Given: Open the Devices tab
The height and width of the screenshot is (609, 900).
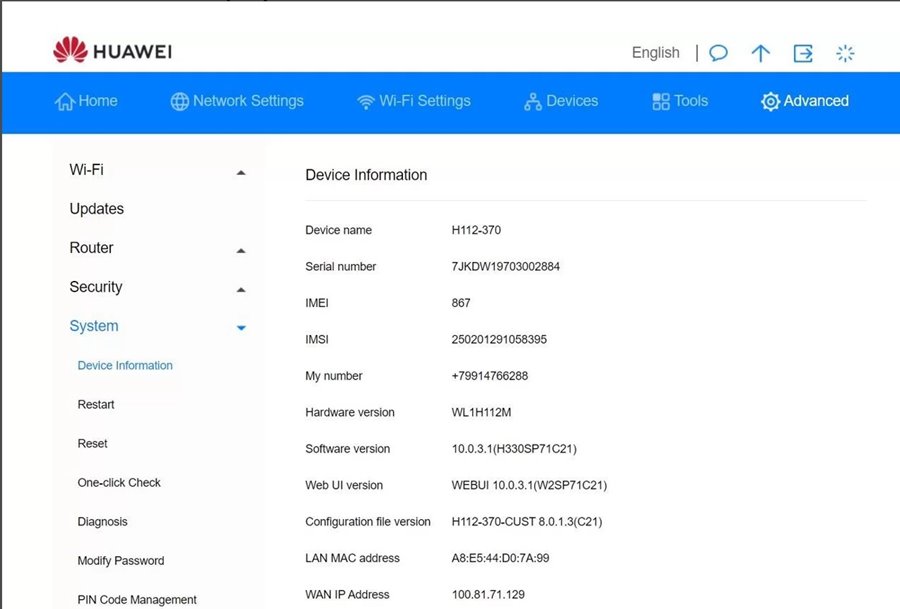Looking at the screenshot, I should tap(561, 101).
